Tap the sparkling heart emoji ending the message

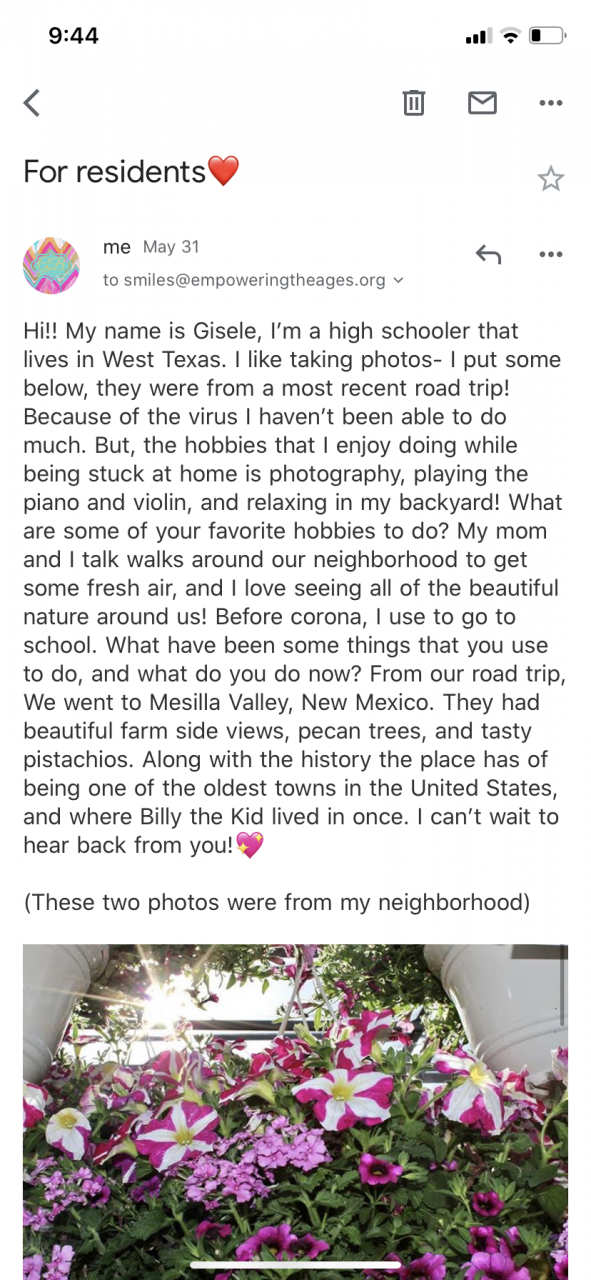point(249,845)
